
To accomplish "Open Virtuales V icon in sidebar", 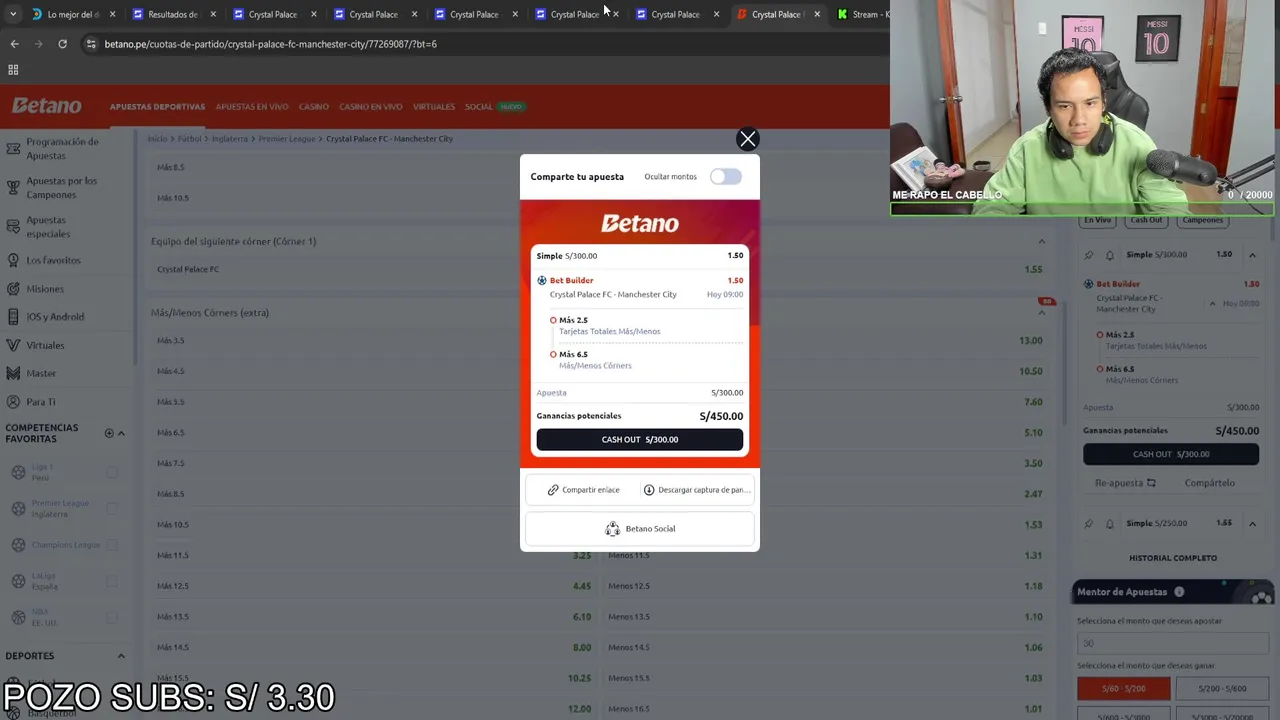I will (x=13, y=345).
